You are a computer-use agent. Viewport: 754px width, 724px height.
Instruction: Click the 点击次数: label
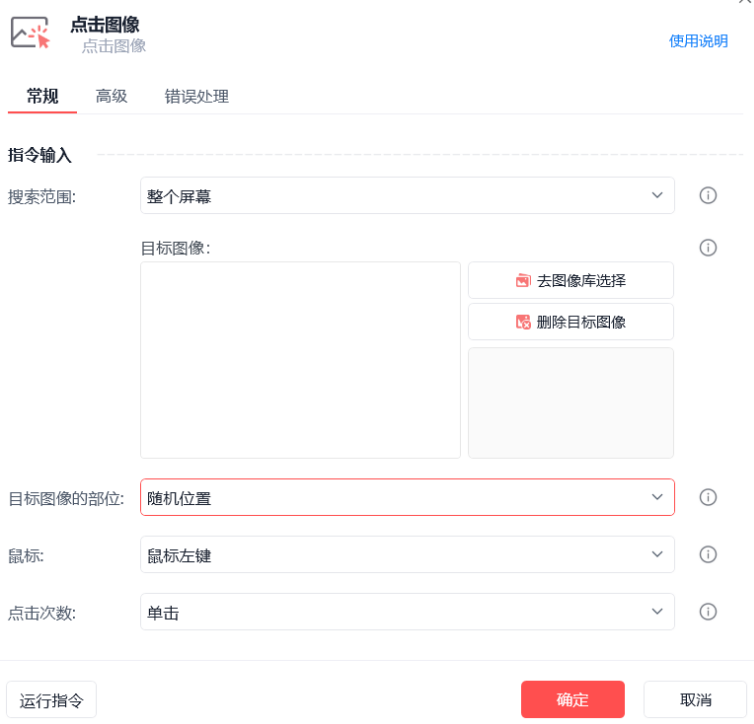point(42,613)
